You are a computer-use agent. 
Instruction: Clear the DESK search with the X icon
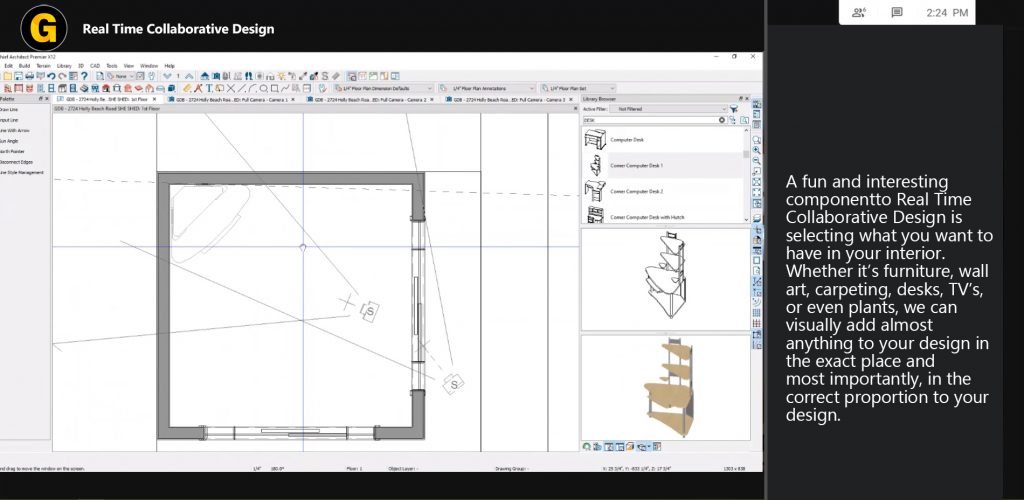[x=722, y=120]
